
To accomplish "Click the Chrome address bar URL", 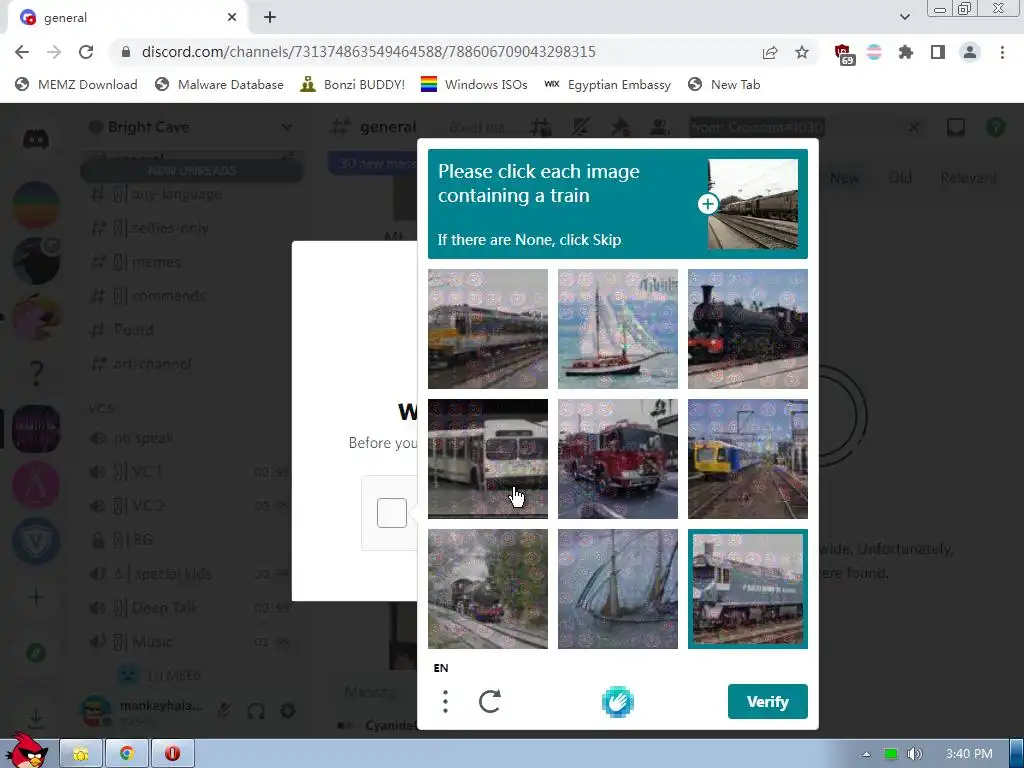I will pyautogui.click(x=368, y=52).
